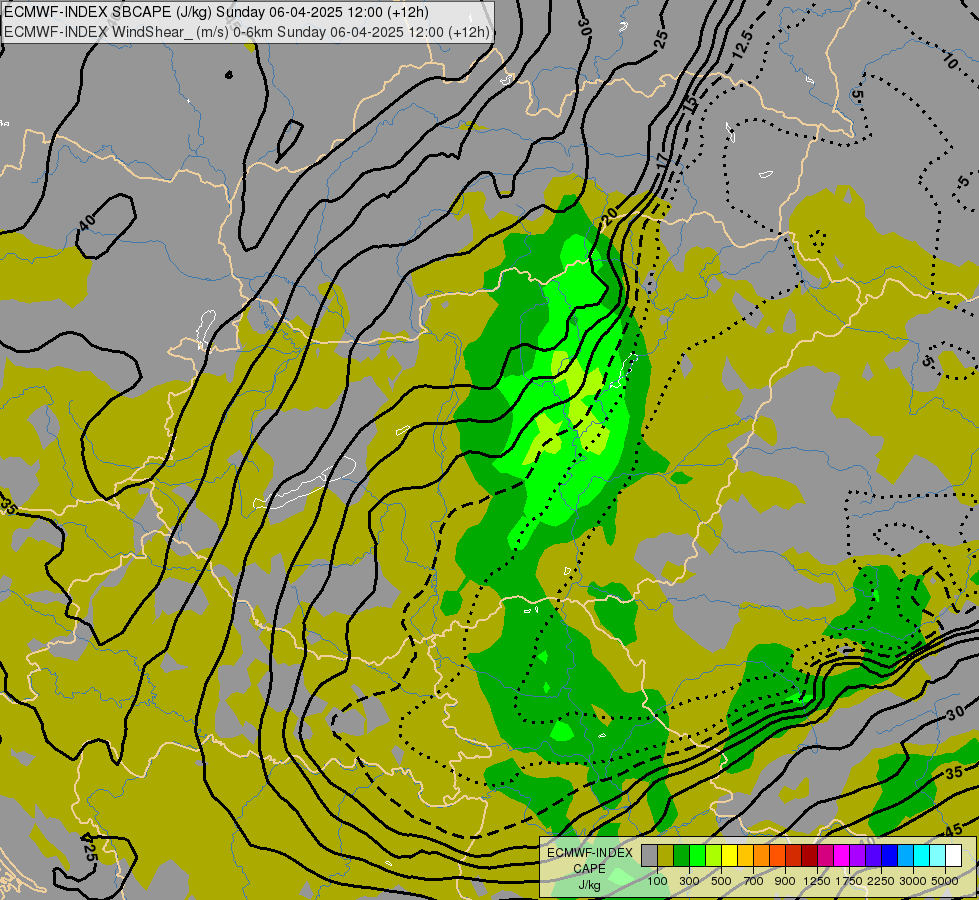Click the 17 contour label

662,161
